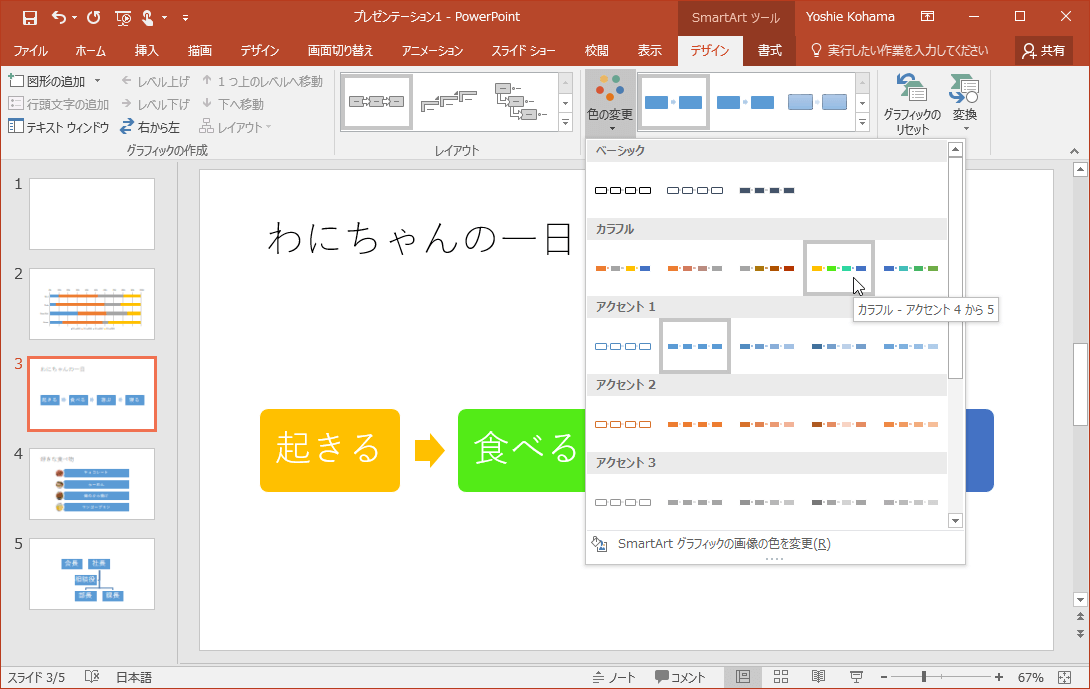Open the ファイル tab

(31, 51)
